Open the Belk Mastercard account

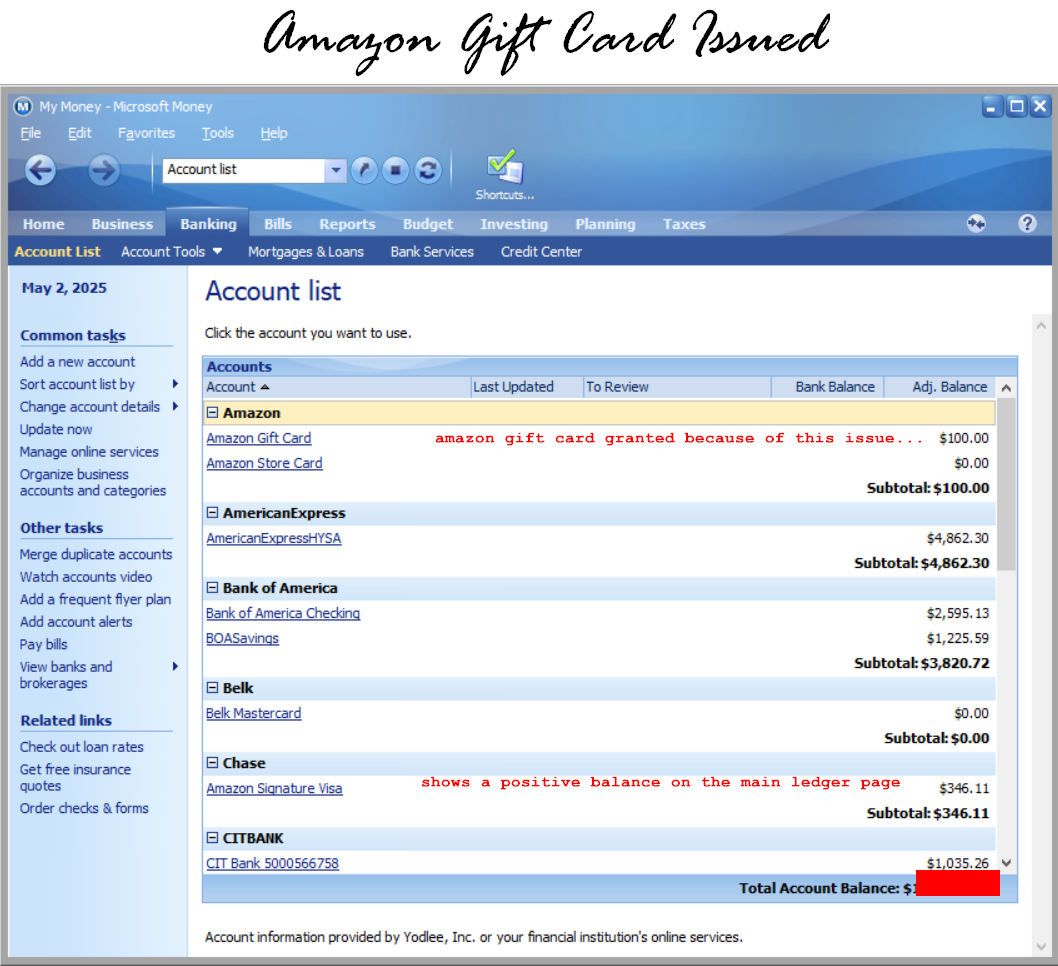coord(254,713)
